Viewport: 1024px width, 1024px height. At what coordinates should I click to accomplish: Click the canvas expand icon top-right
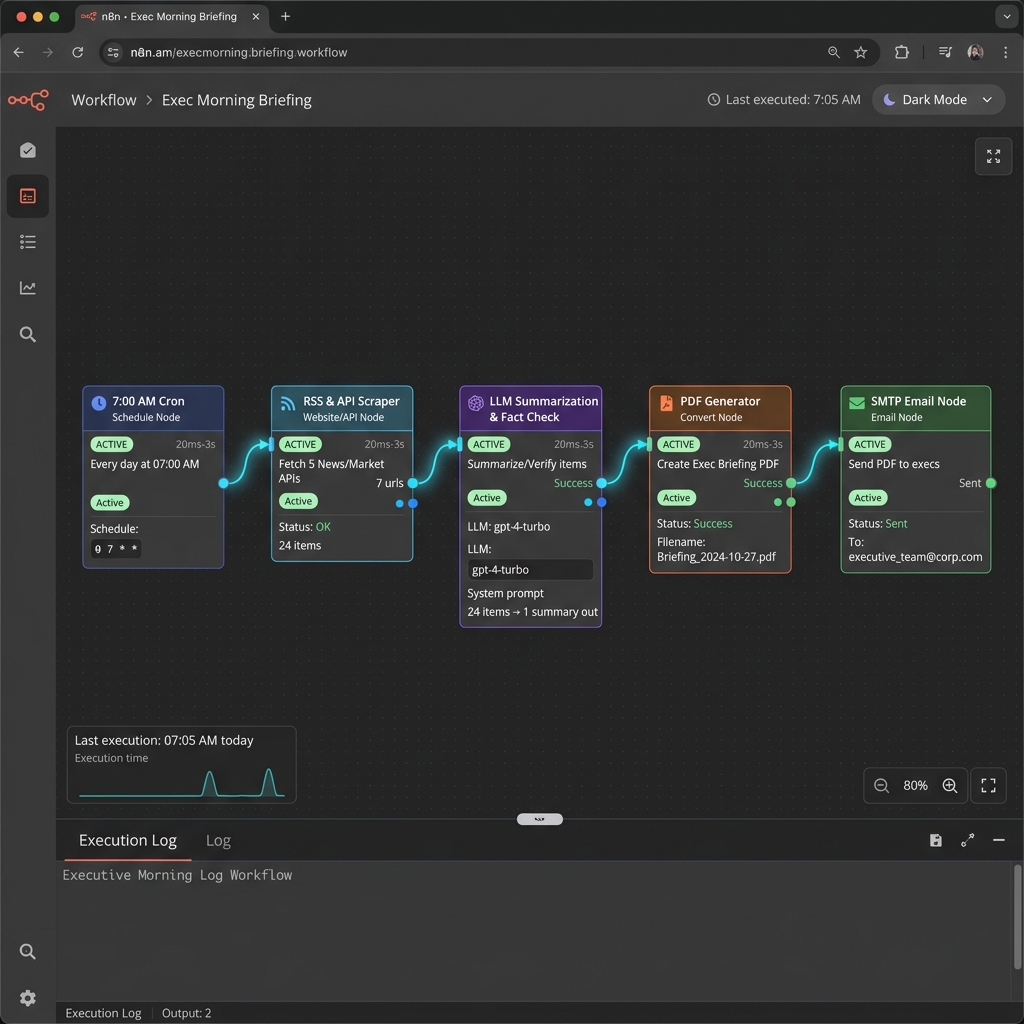[x=993, y=156]
